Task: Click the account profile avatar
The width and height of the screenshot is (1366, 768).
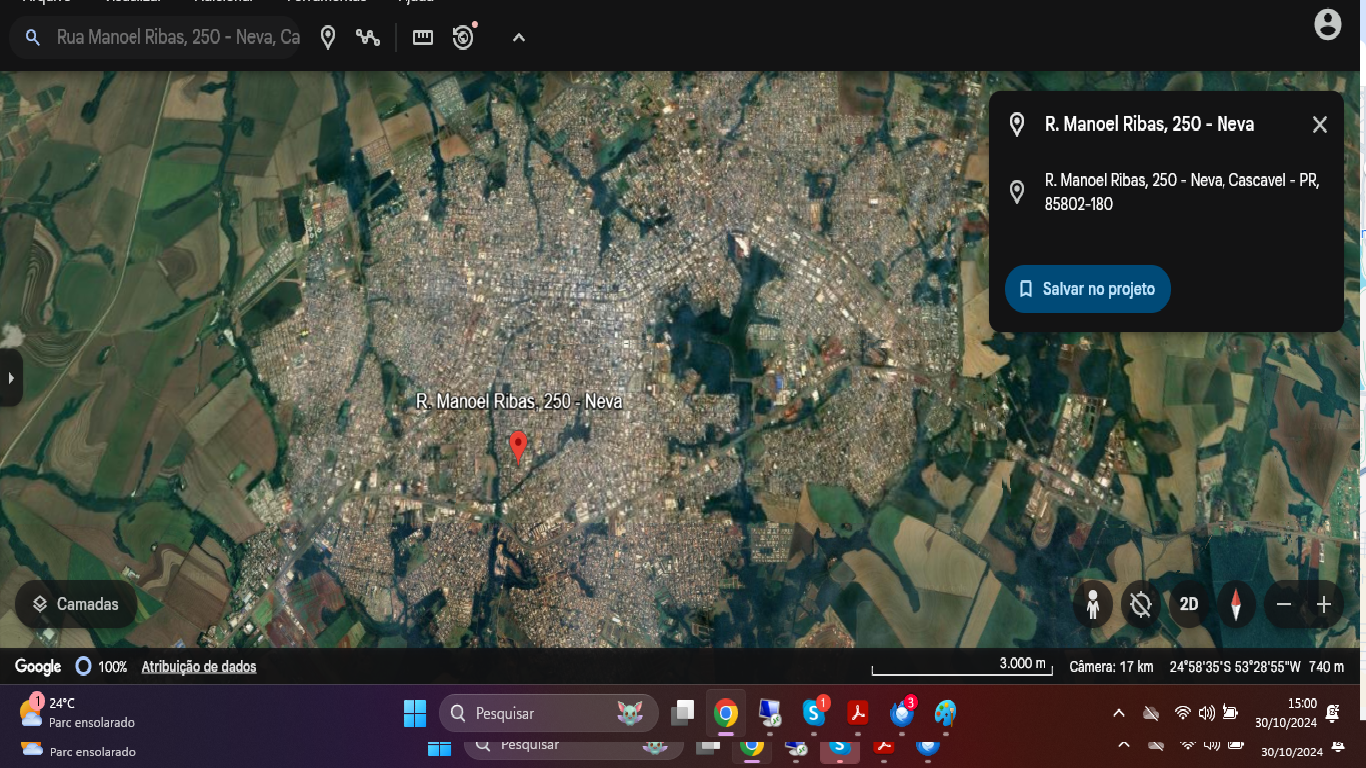Action: (1327, 25)
